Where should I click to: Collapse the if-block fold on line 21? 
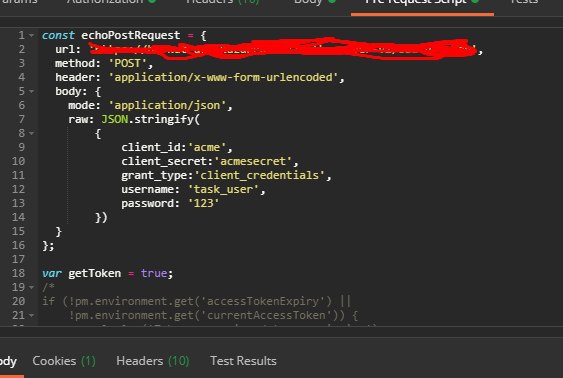pyautogui.click(x=32, y=316)
